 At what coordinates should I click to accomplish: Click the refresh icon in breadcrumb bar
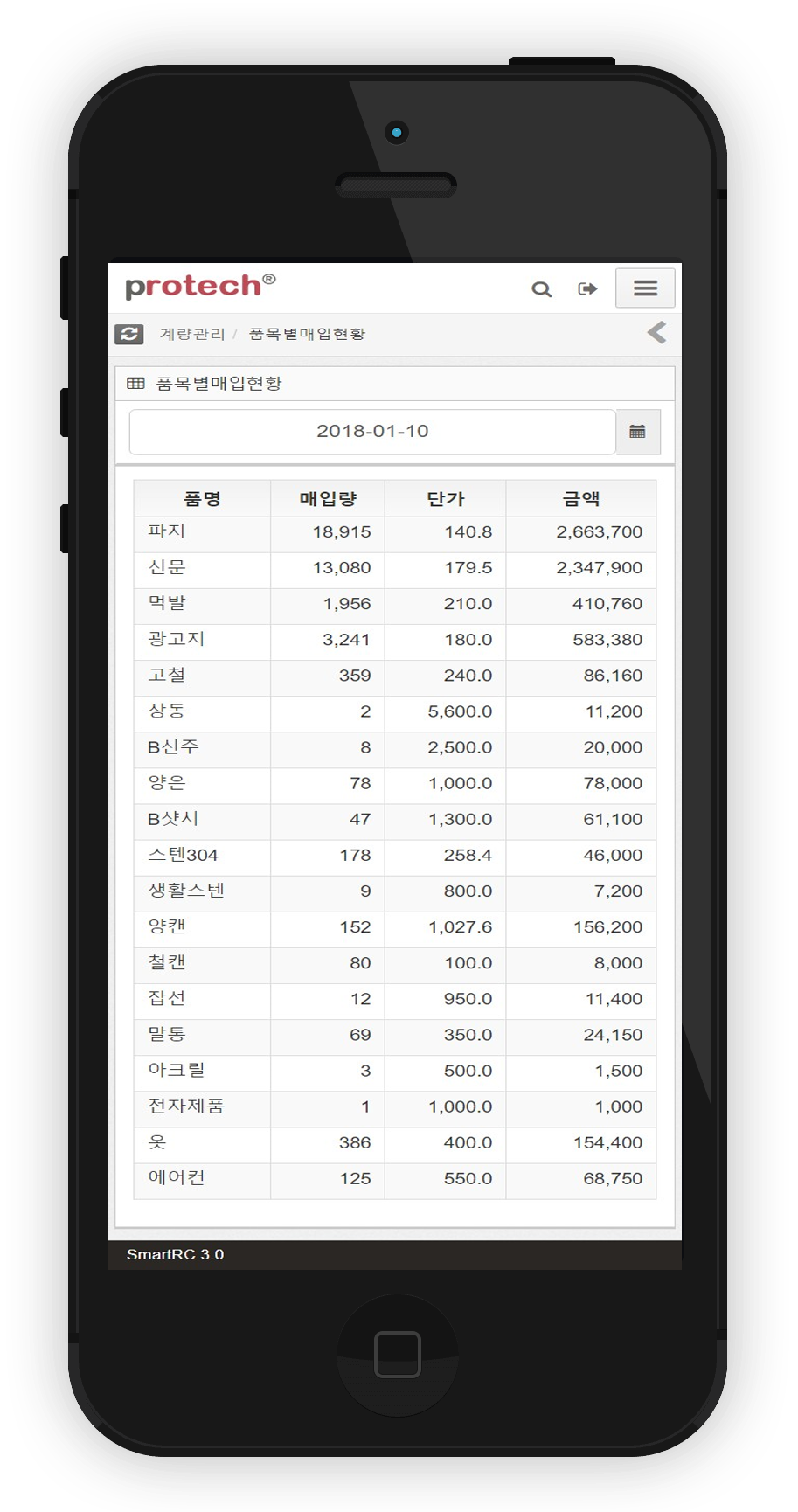pyautogui.click(x=129, y=334)
